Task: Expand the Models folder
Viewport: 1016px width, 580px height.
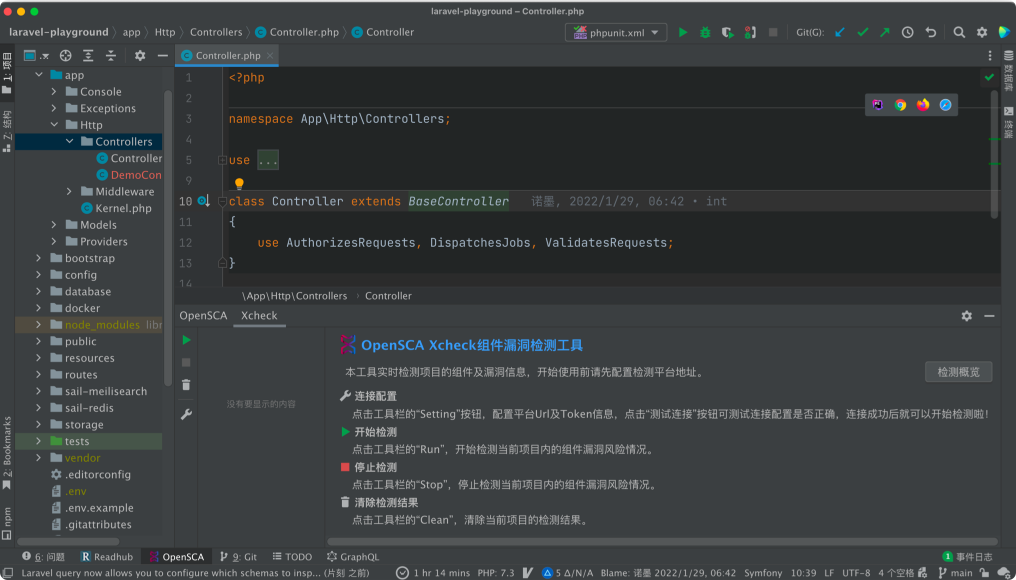Action: pos(54,225)
